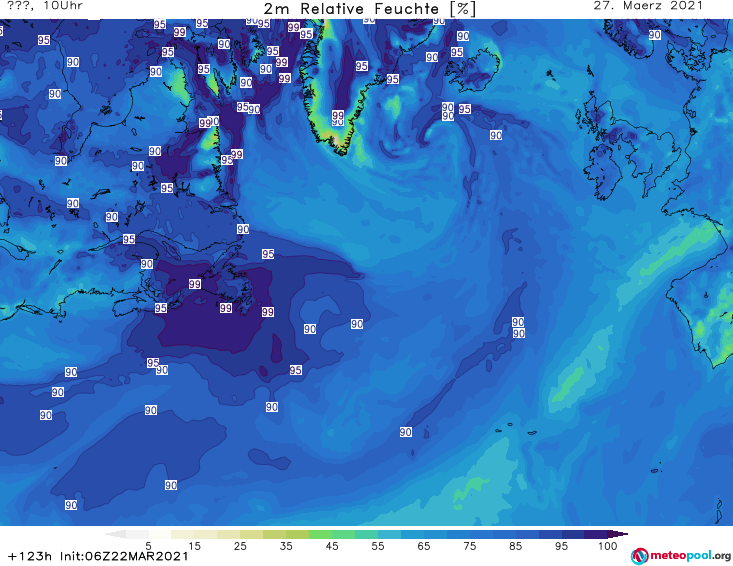Click the 90 contour label in the bottom-left map corner
This screenshot has height=566, width=733.
71,505
